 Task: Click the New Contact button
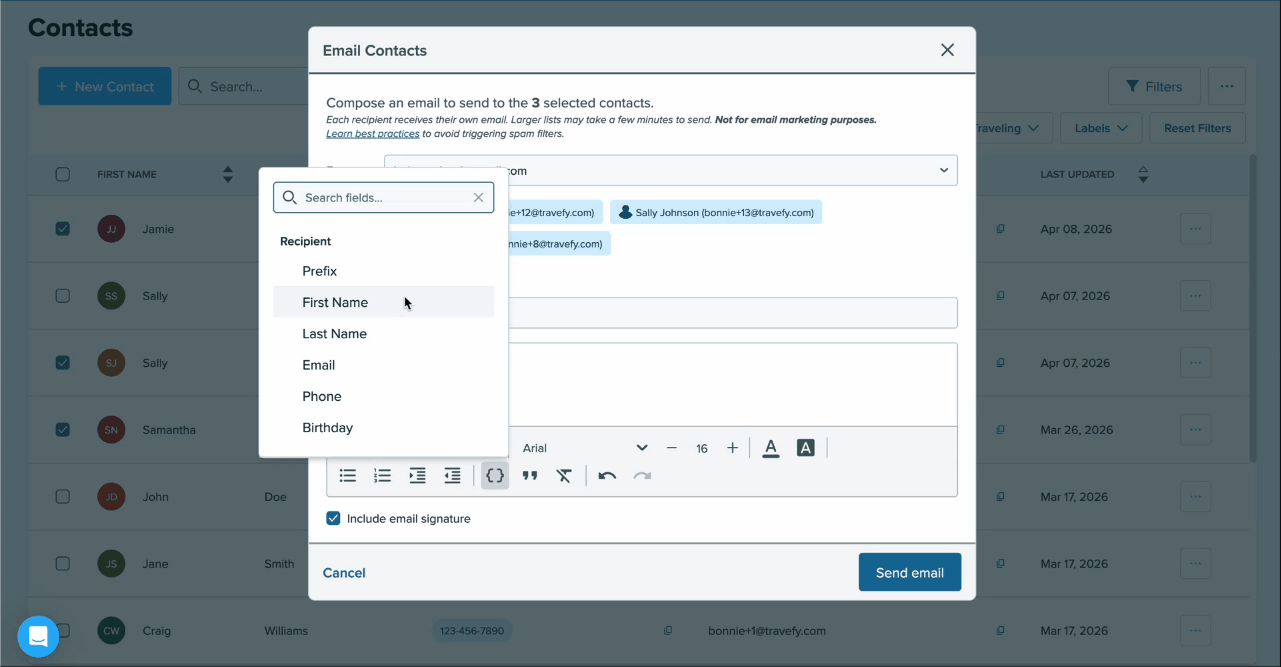click(x=105, y=86)
